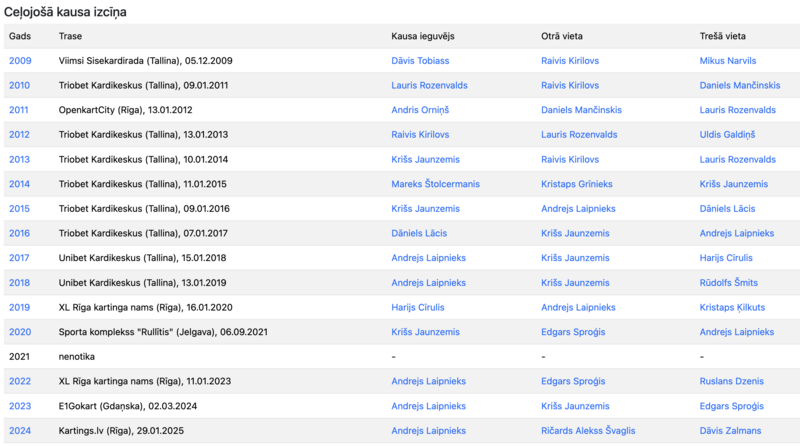Click the Ruslans Dzenis link
Screen dimensions: 800x446
click(731, 381)
